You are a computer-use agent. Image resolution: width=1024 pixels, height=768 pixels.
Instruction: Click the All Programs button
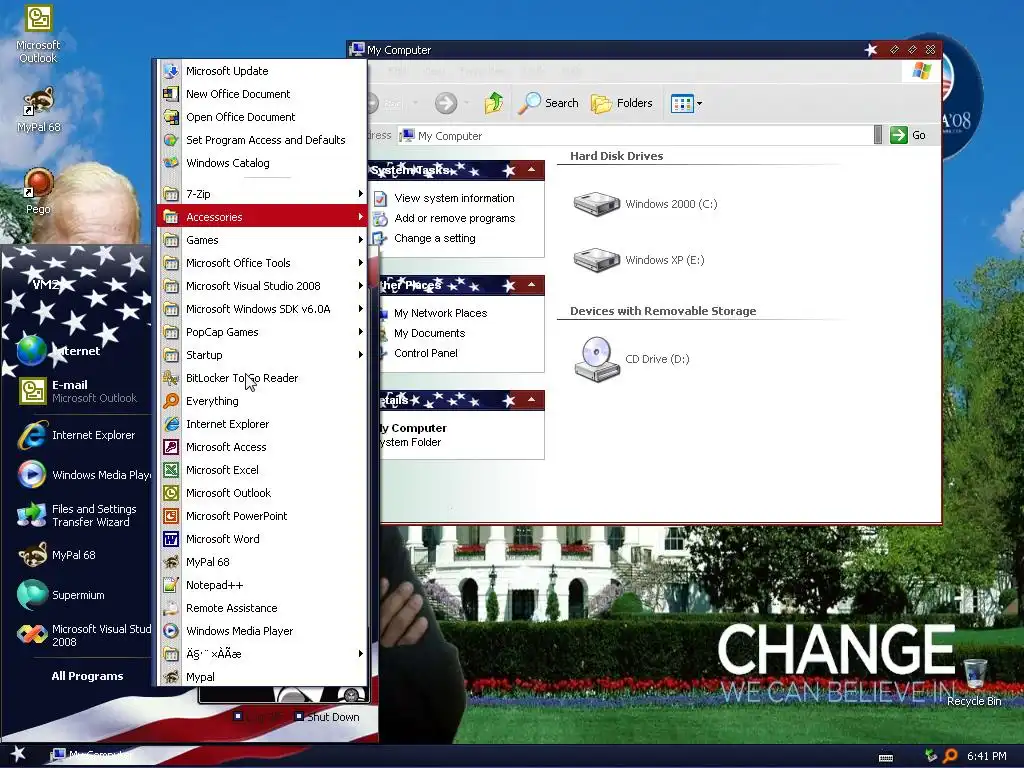87,676
